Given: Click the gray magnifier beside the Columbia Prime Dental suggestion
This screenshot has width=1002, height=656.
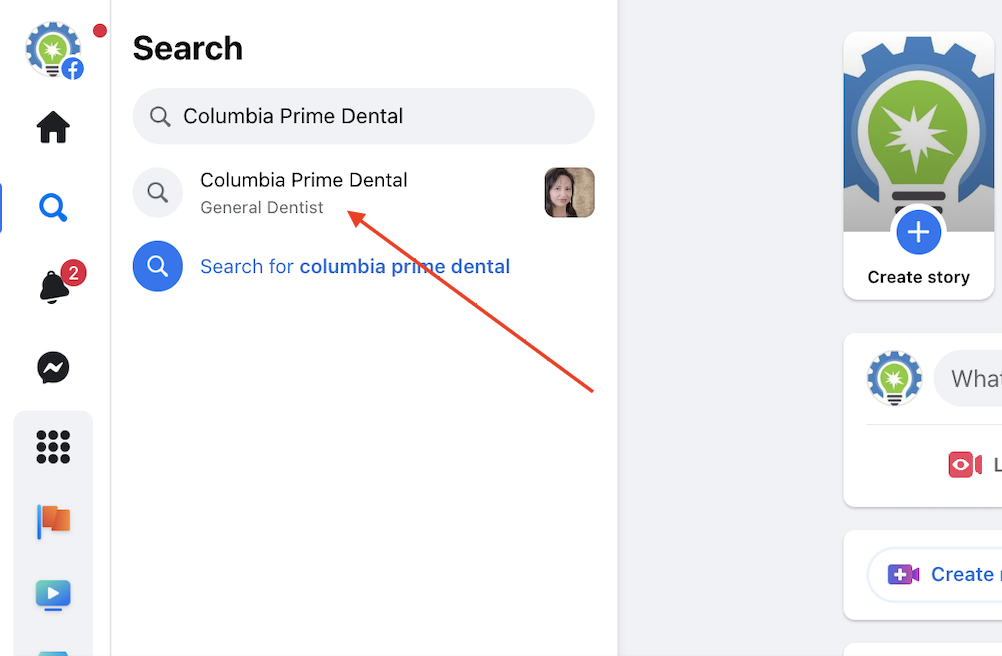Looking at the screenshot, I should (158, 192).
